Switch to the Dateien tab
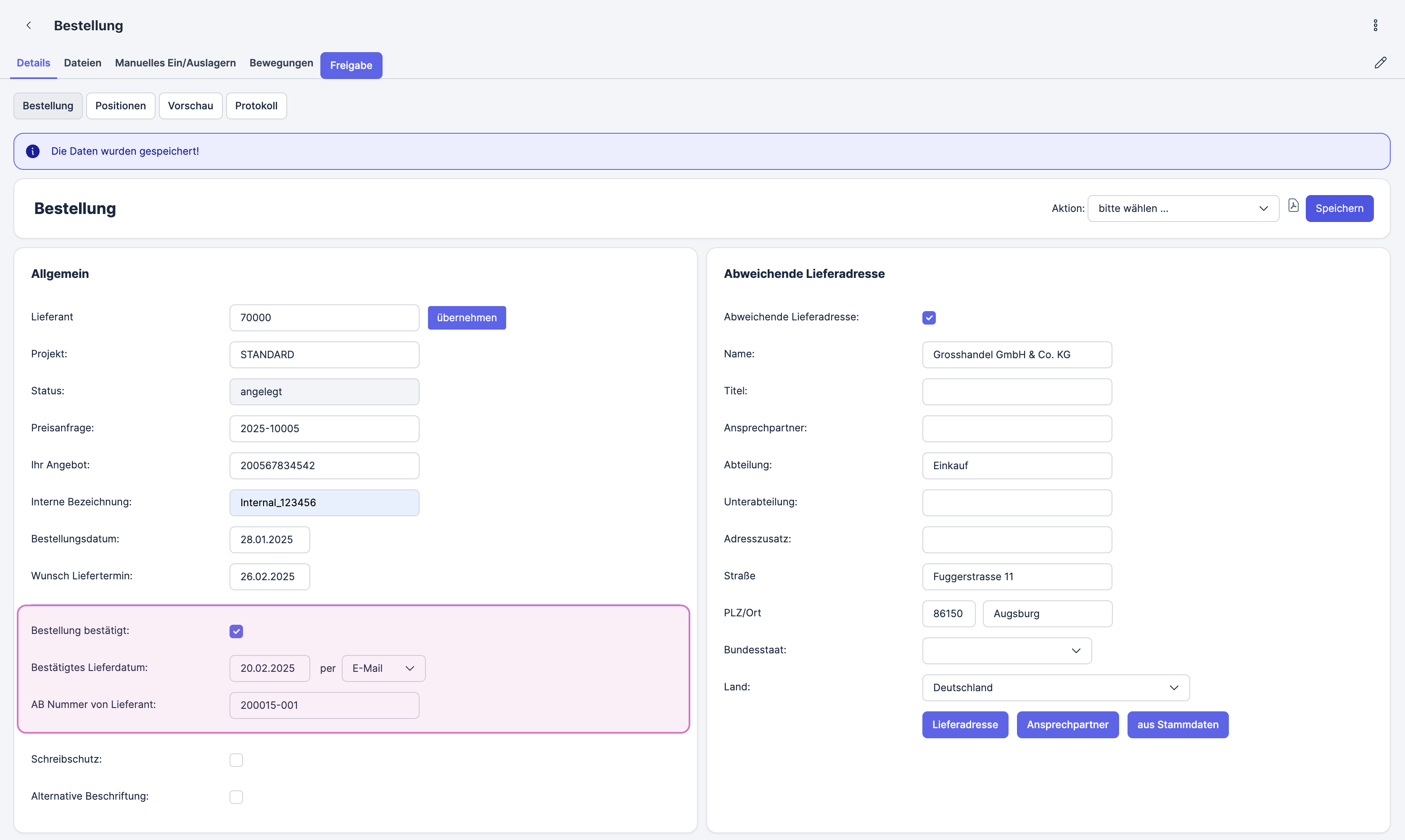Viewport: 1405px width, 840px height. pos(83,63)
